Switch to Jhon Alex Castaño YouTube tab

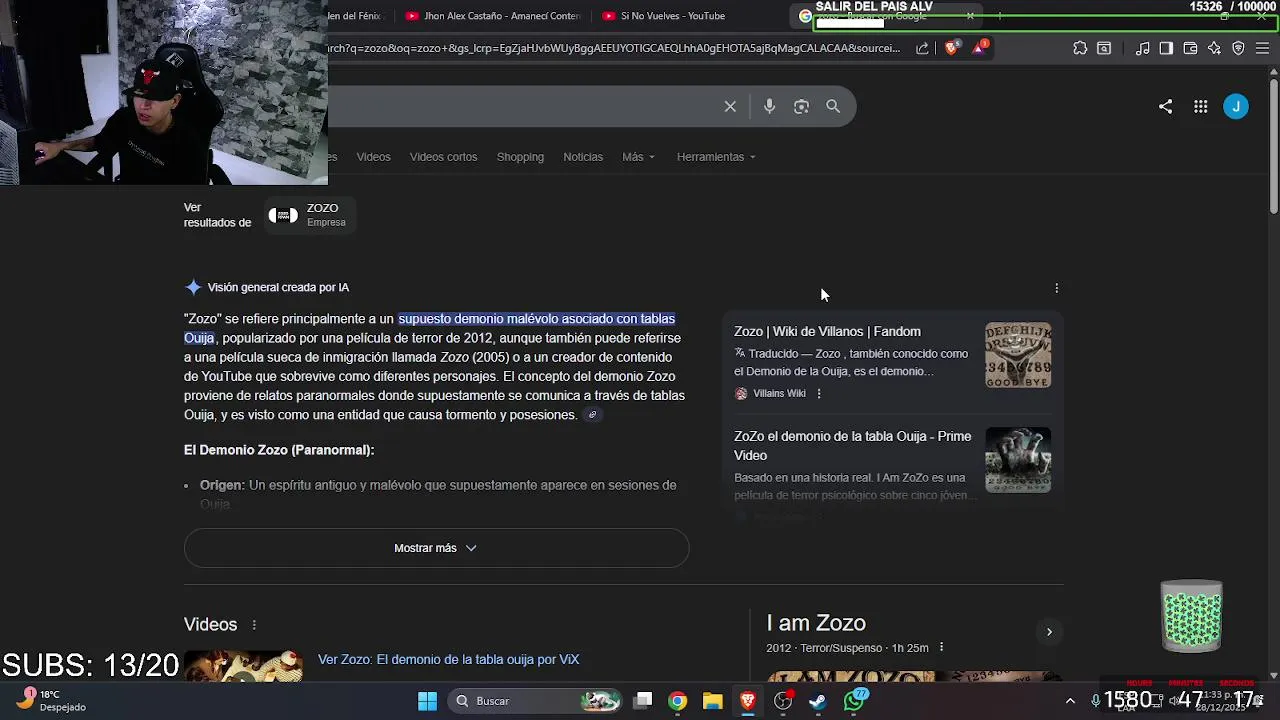point(492,16)
